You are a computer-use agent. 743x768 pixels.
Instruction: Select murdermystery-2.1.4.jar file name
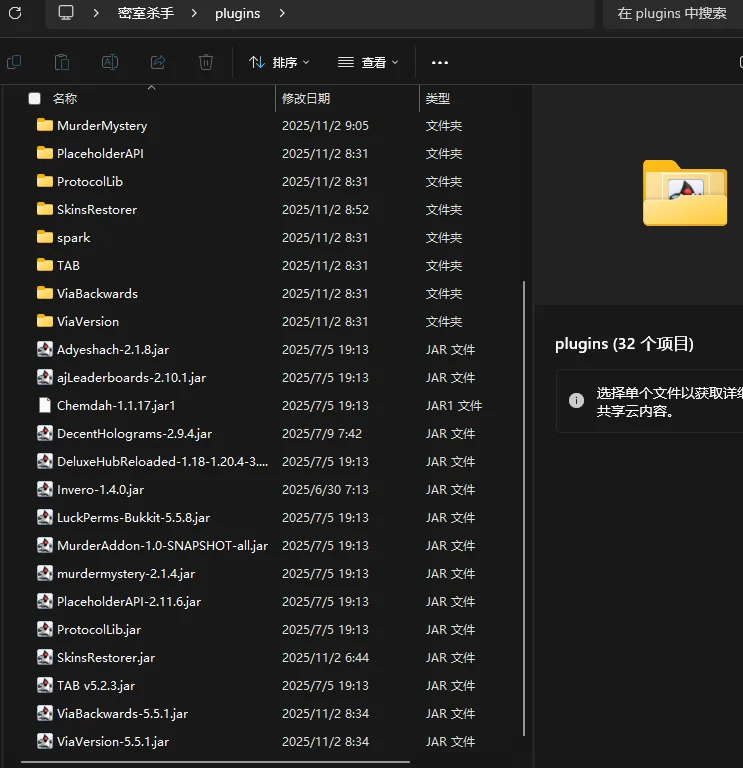click(126, 574)
